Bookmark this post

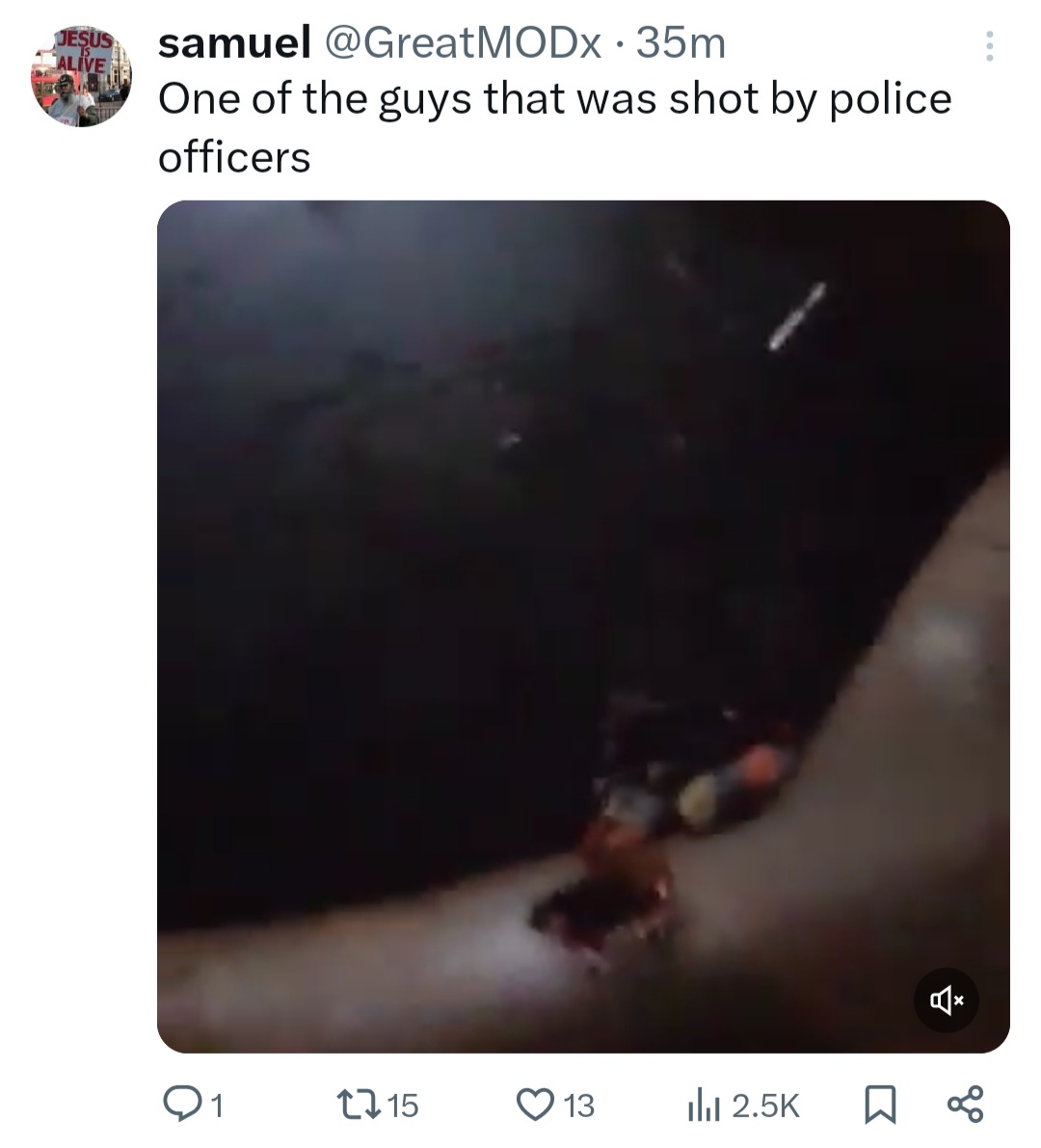880,1104
